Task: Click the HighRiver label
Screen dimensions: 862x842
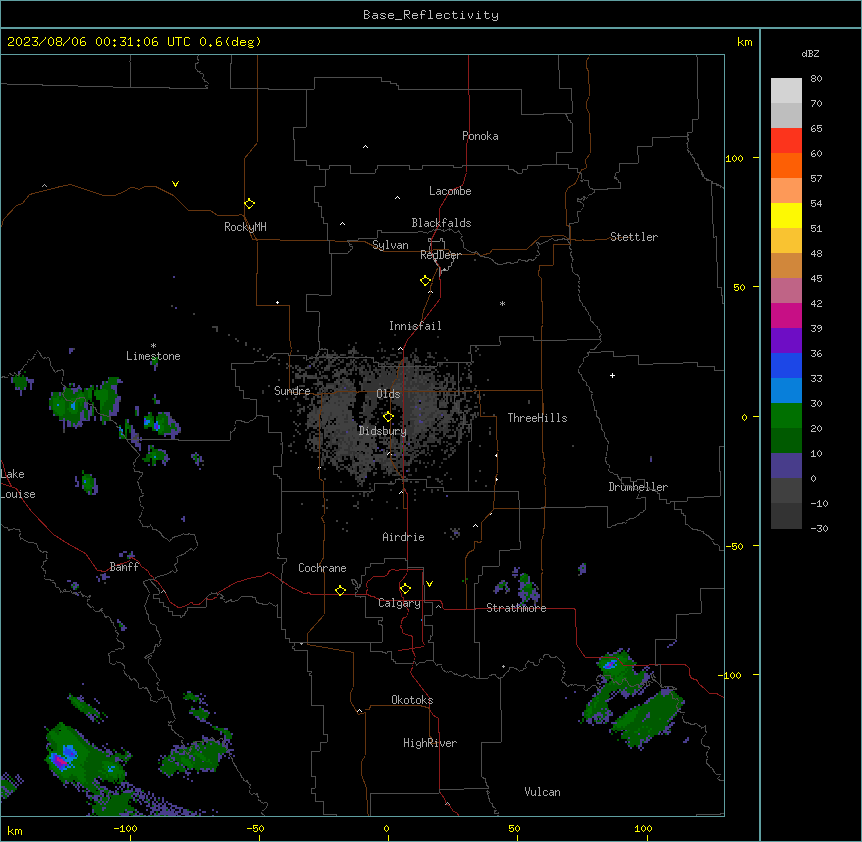Action: 430,743
